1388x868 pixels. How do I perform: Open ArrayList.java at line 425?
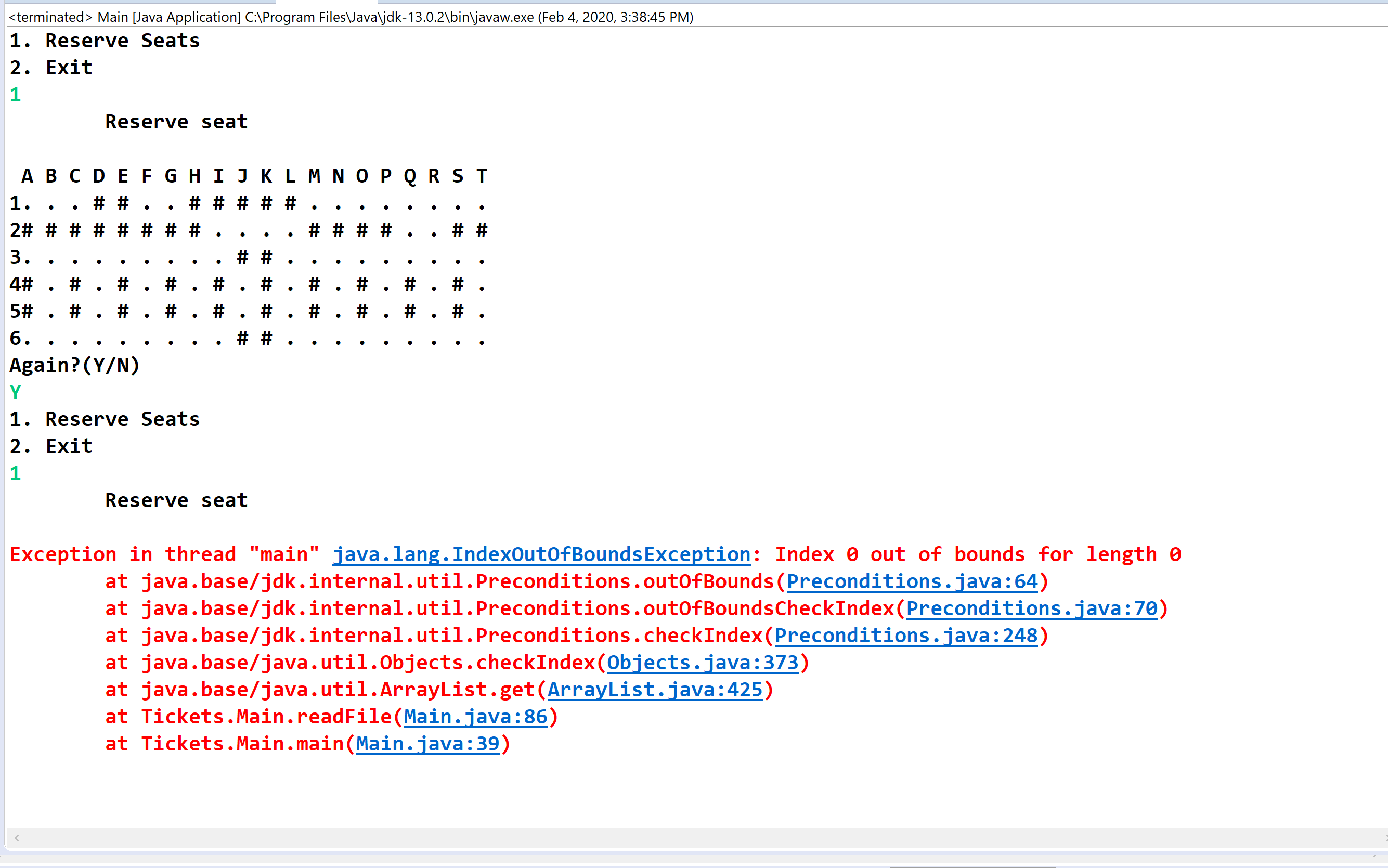[x=657, y=689]
